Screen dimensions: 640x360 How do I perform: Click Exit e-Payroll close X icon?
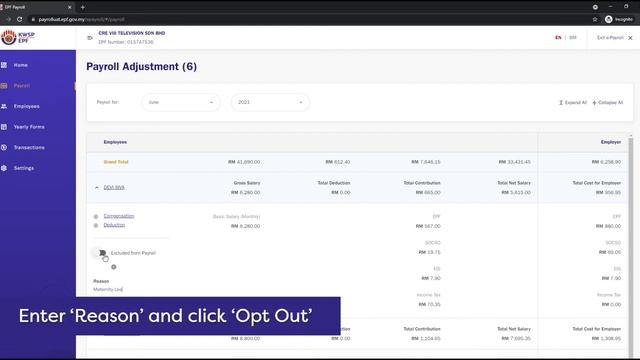(x=630, y=38)
